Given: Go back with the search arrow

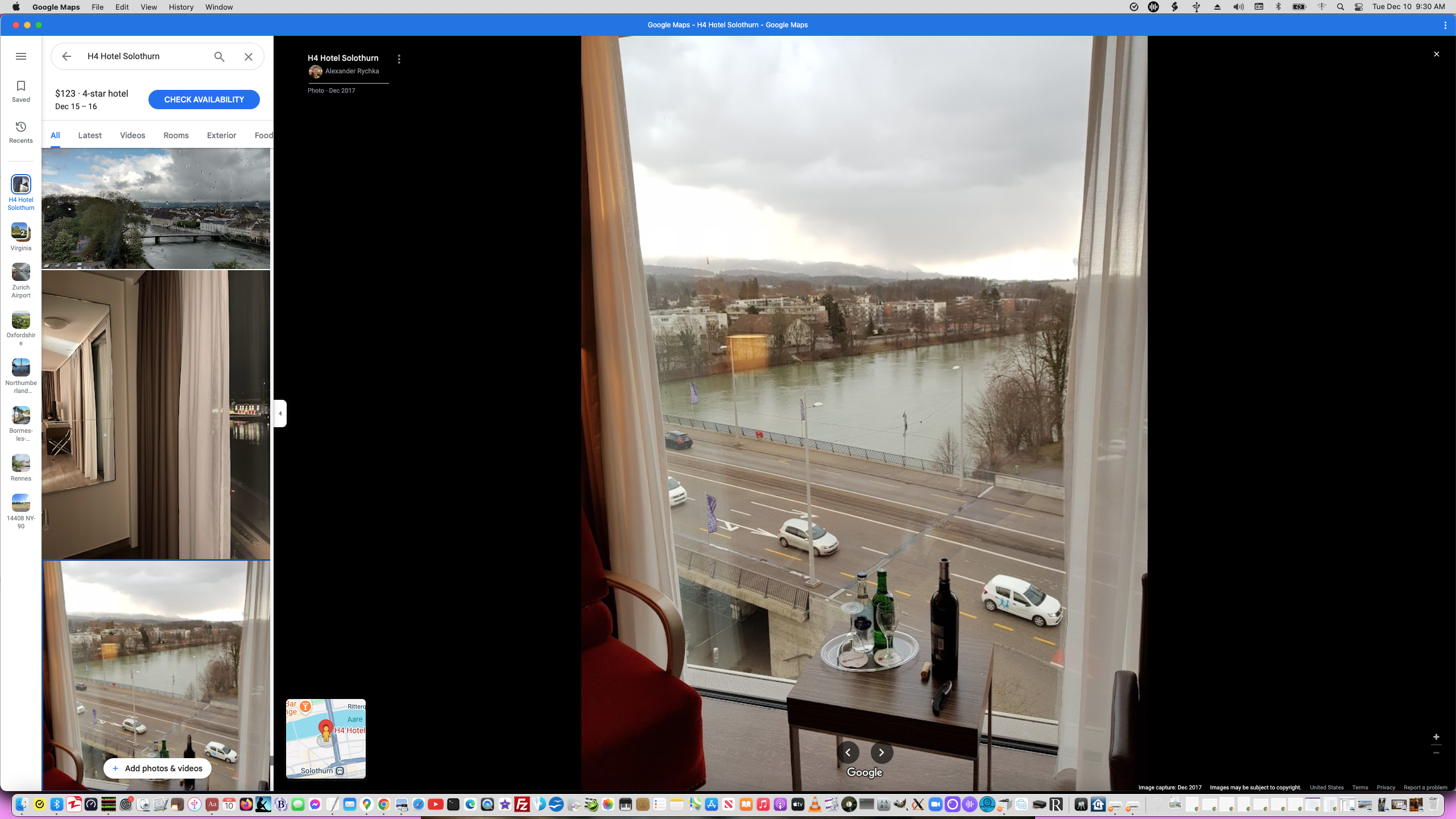Looking at the screenshot, I should (67, 56).
